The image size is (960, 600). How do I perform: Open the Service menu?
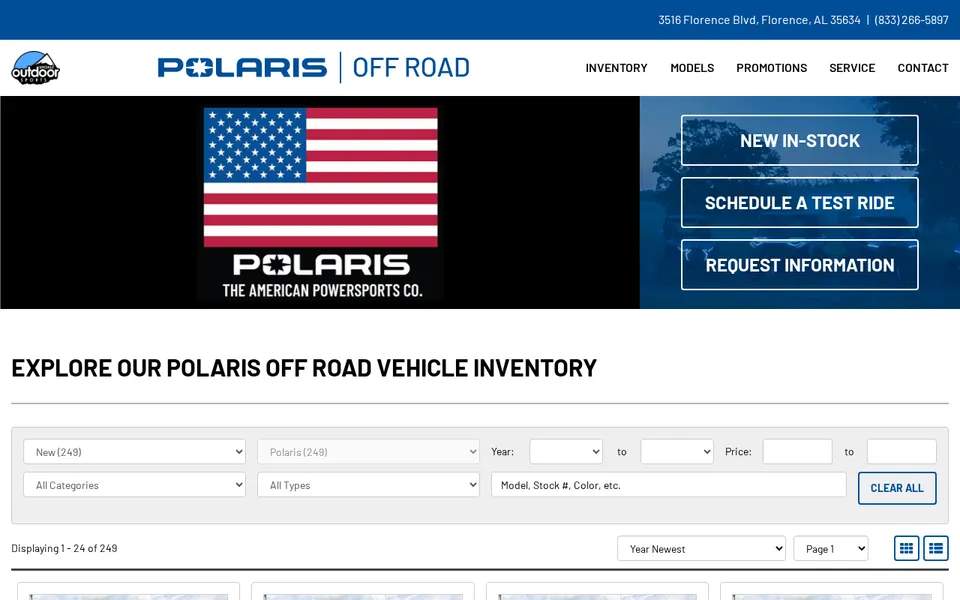[x=852, y=68]
